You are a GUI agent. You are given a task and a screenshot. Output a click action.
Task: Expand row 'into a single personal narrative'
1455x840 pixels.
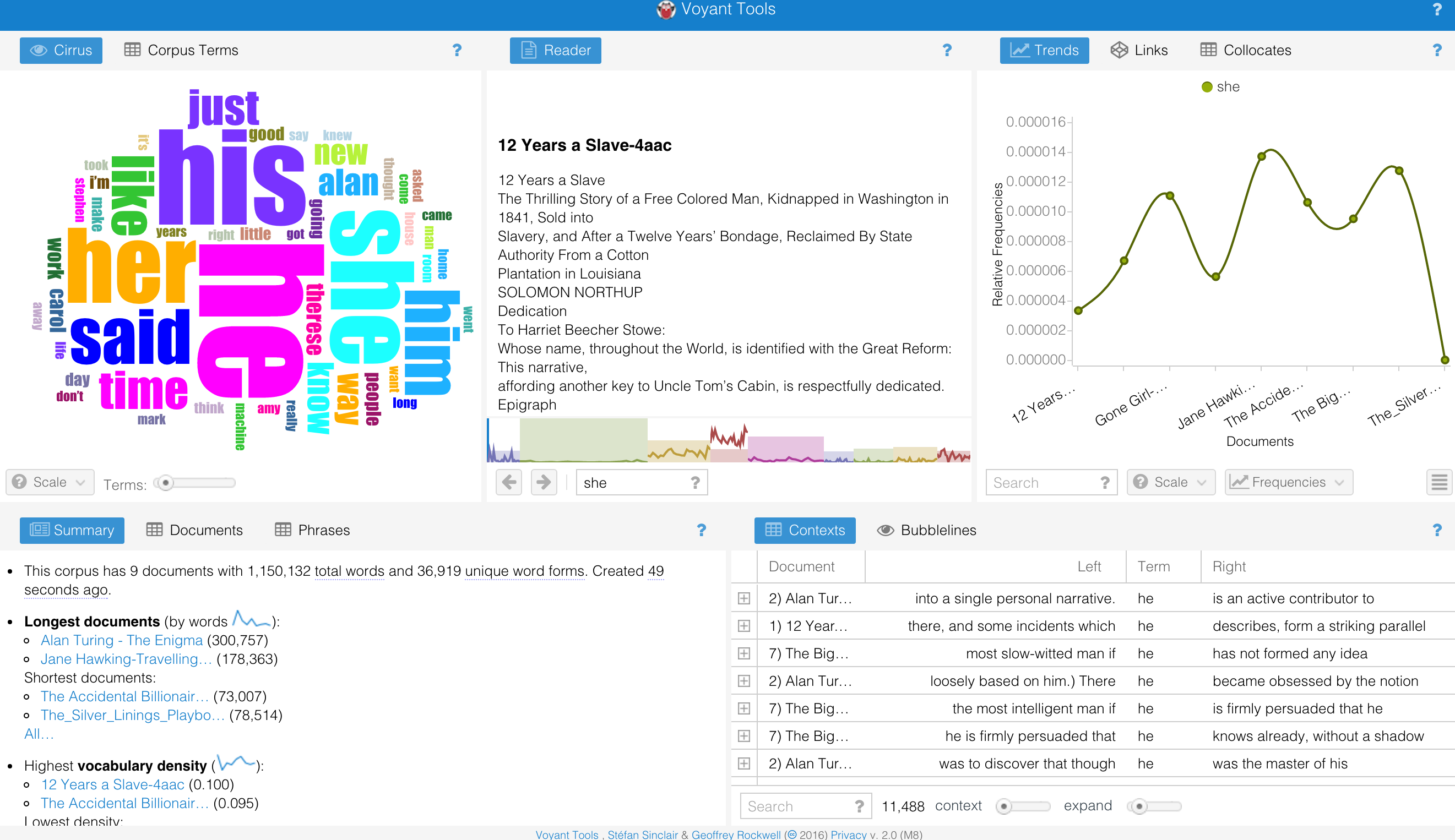pos(744,598)
